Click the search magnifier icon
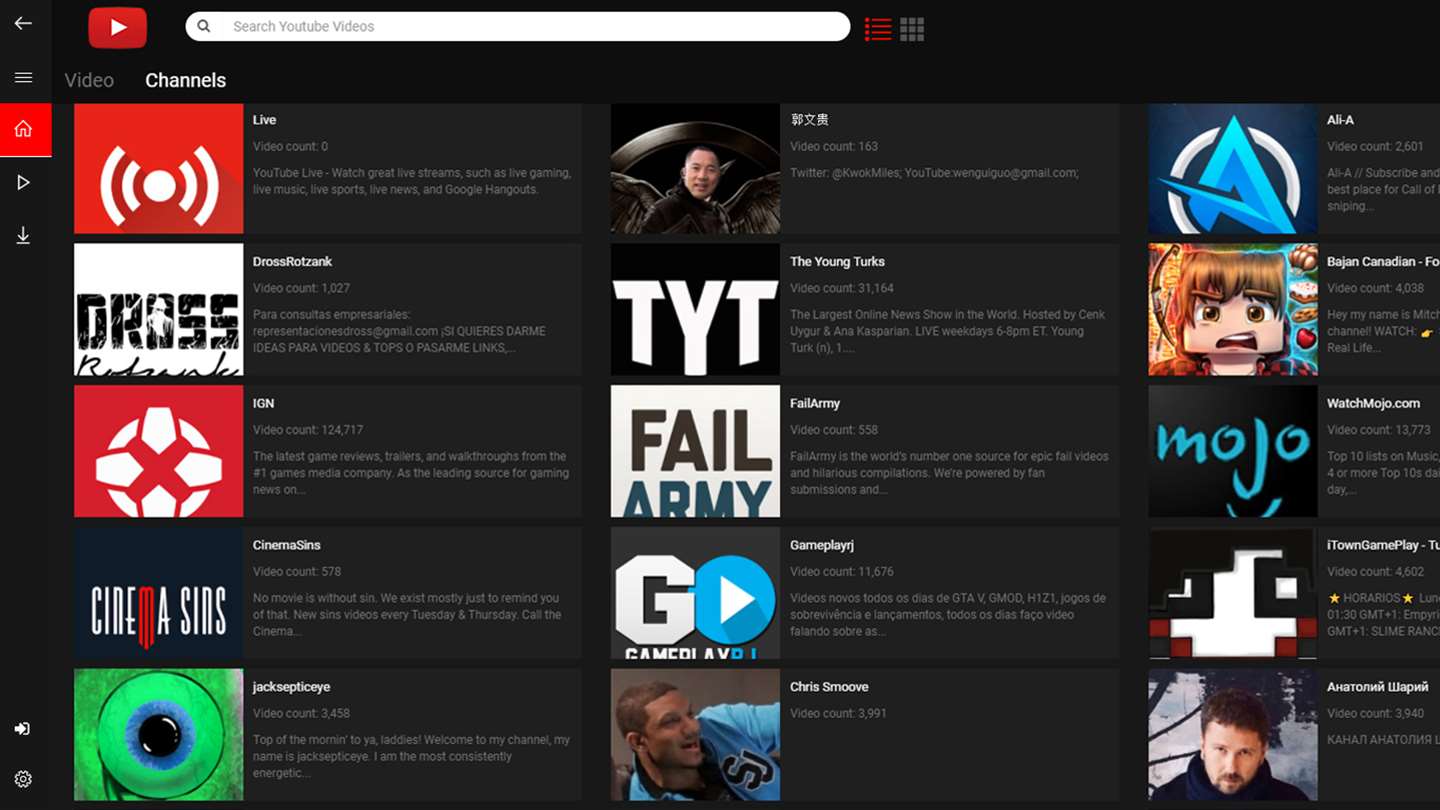This screenshot has width=1440, height=810. pos(204,26)
